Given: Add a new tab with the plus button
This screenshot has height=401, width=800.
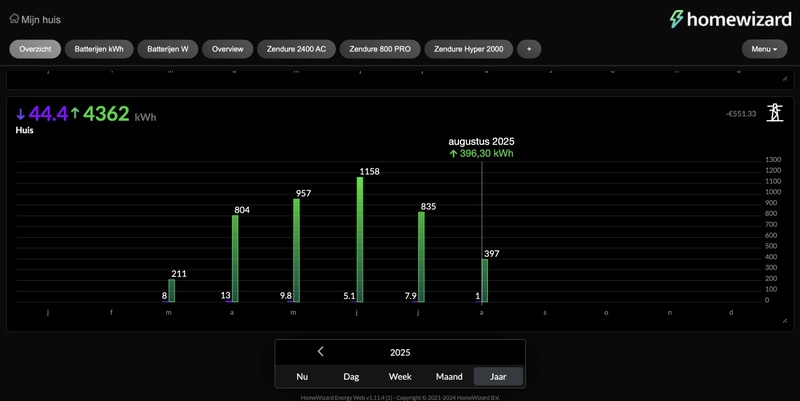Looking at the screenshot, I should click(x=529, y=49).
